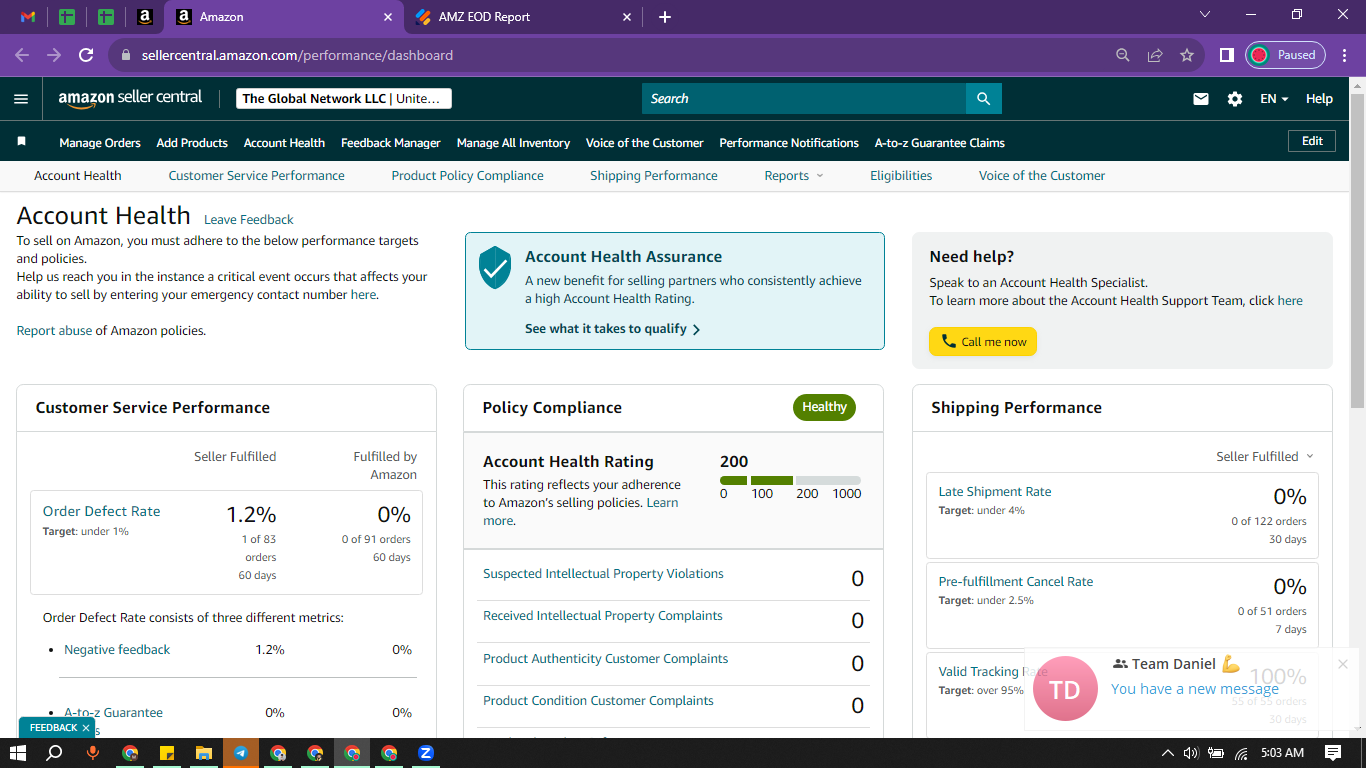The width and height of the screenshot is (1366, 768).
Task: Open the Seller Fulfilled dropdown in Shipping Performance
Action: 1265,457
